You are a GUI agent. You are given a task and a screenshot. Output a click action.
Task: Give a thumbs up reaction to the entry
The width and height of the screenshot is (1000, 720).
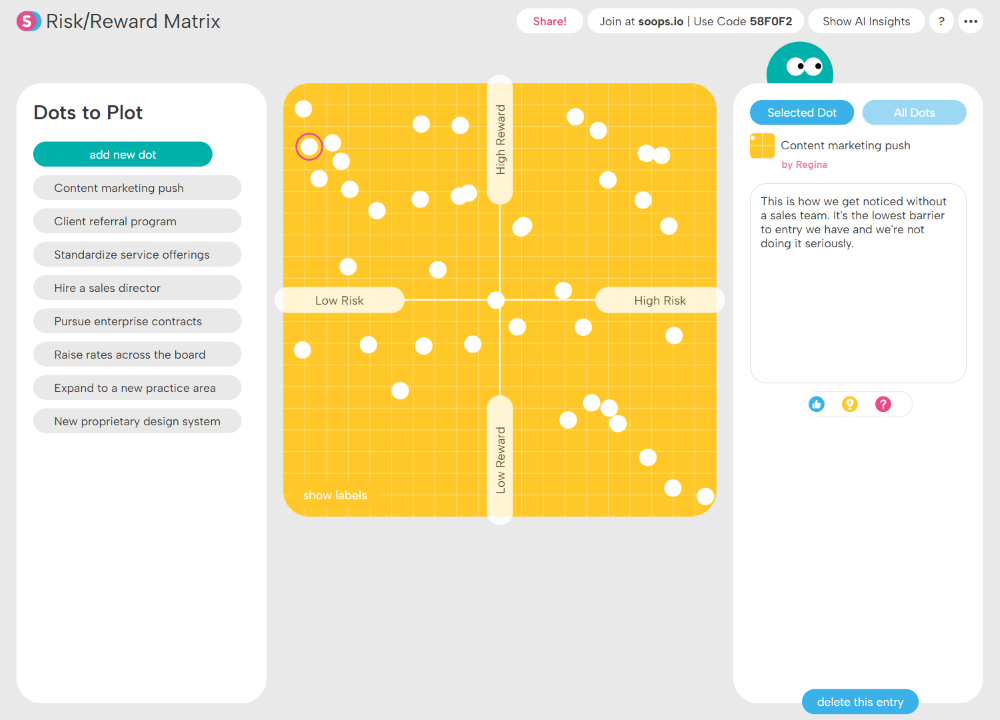click(x=816, y=404)
